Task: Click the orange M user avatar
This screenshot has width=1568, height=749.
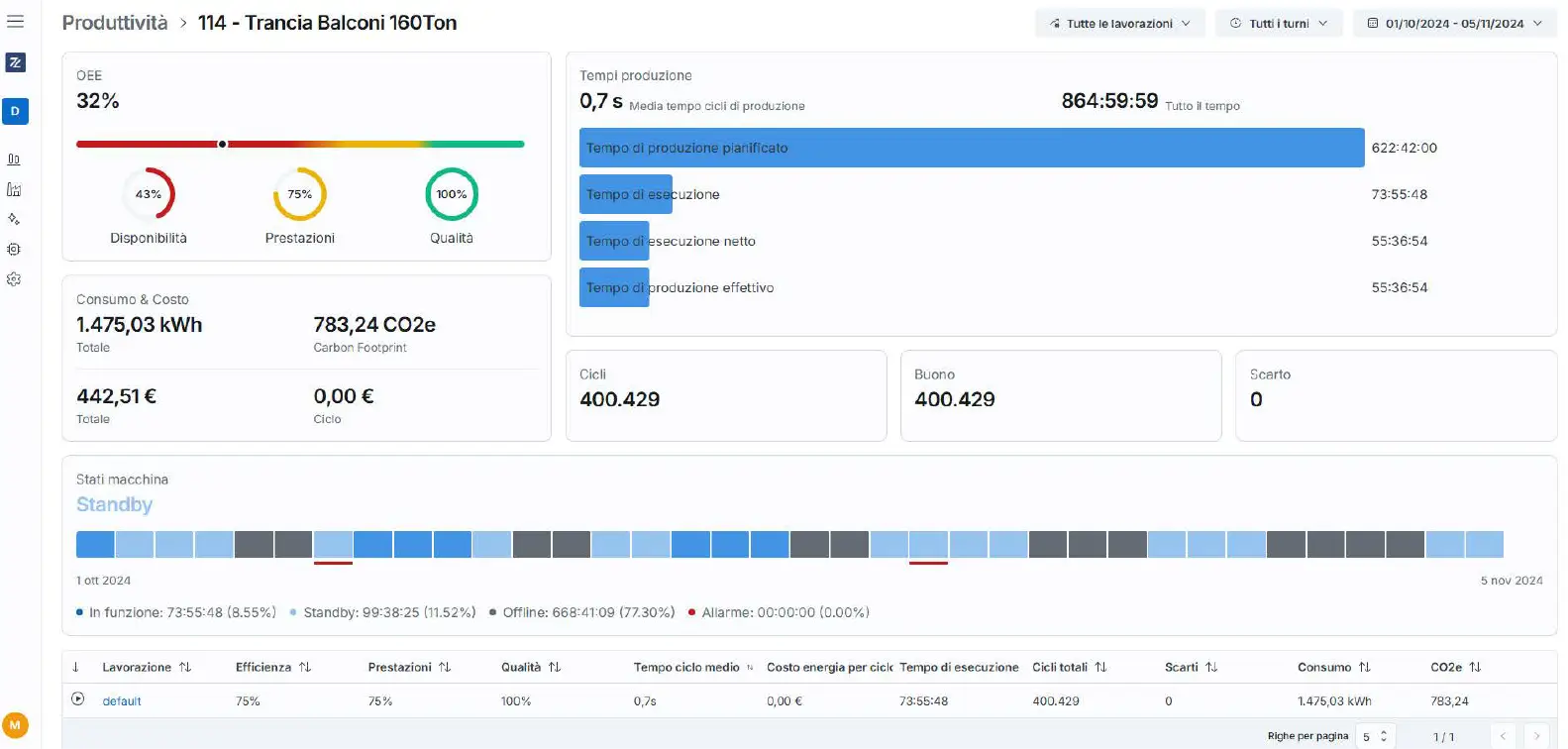Action: pyautogui.click(x=15, y=725)
